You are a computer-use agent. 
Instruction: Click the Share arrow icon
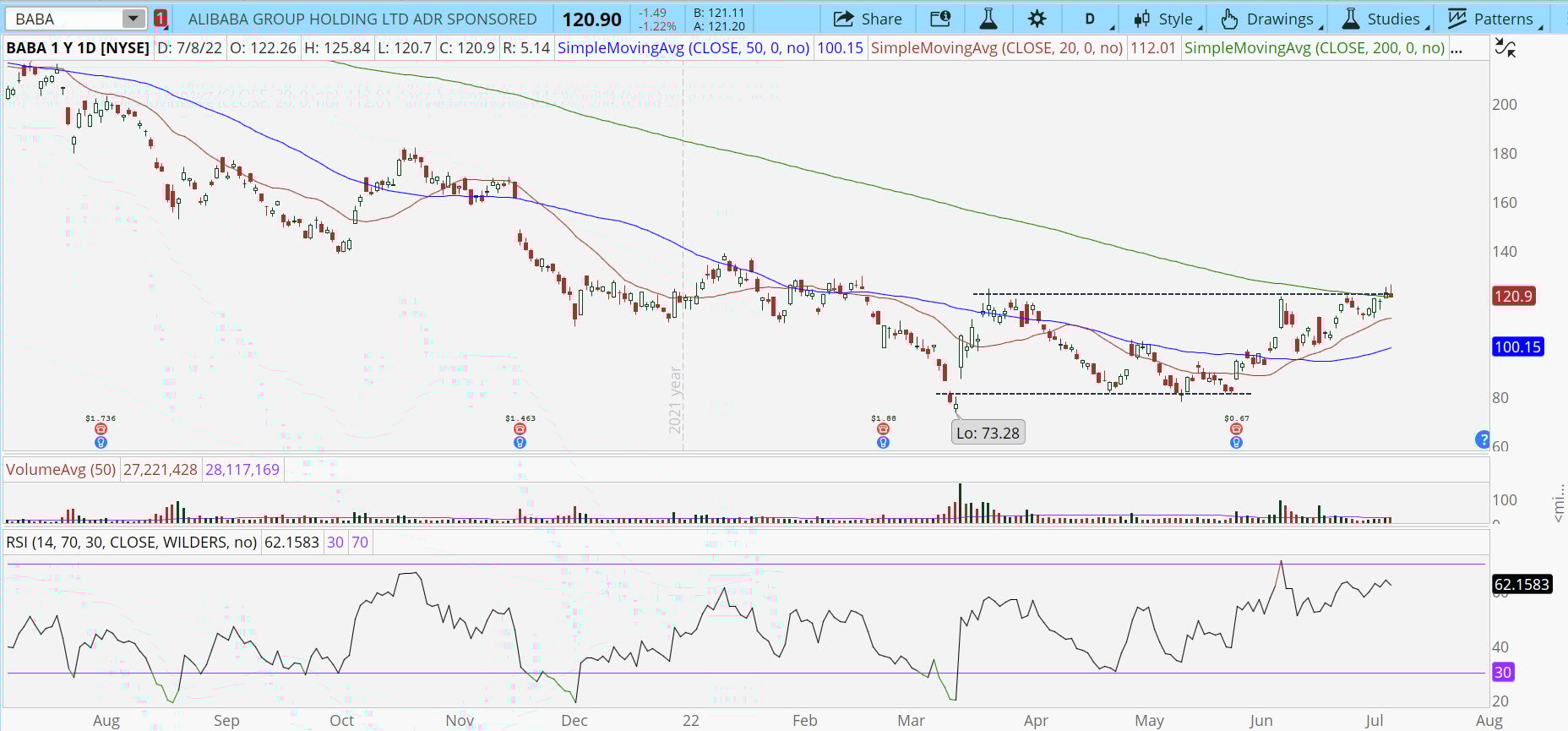(x=842, y=19)
